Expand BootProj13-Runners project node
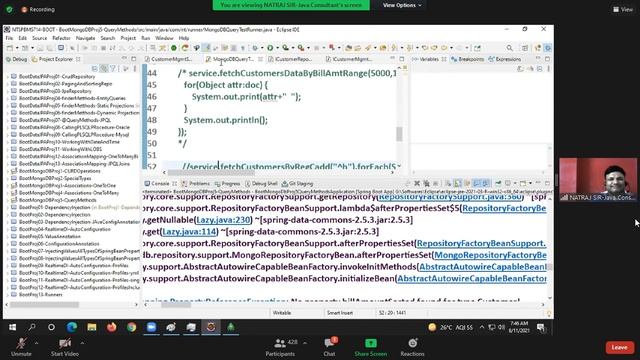The image size is (640, 360). point(8,295)
